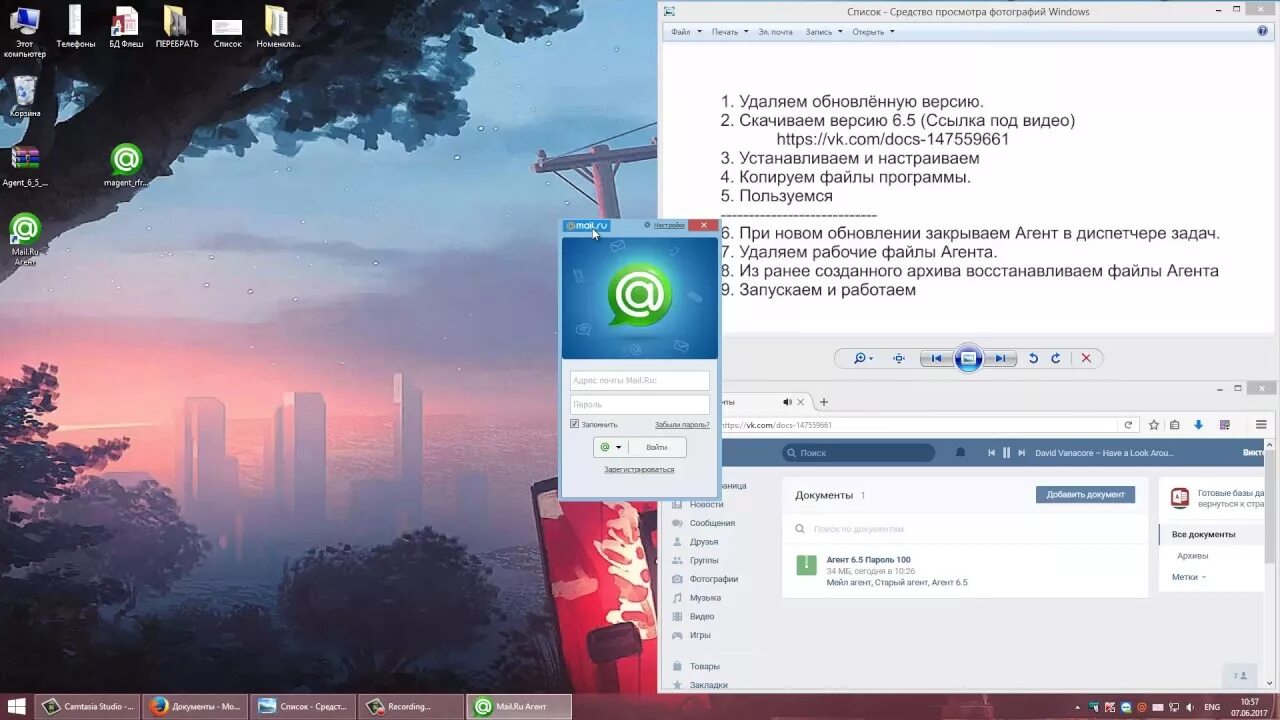Image resolution: width=1280 pixels, height=720 pixels.
Task: Open document Агент 6.5 Пароль 100
Action: (x=868, y=559)
